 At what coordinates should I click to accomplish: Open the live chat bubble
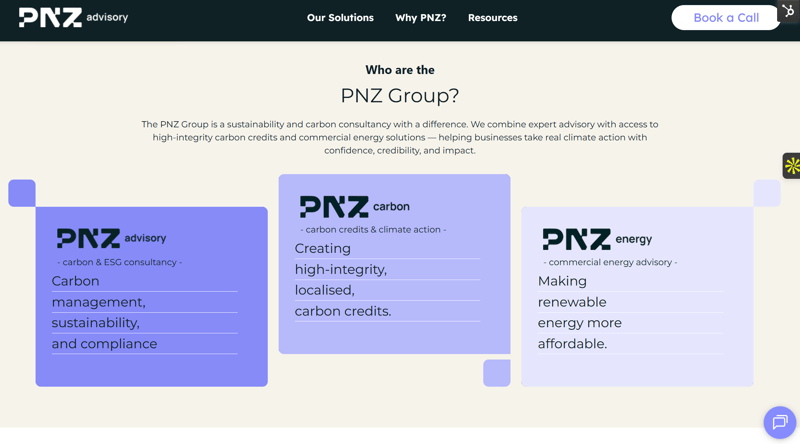779,422
